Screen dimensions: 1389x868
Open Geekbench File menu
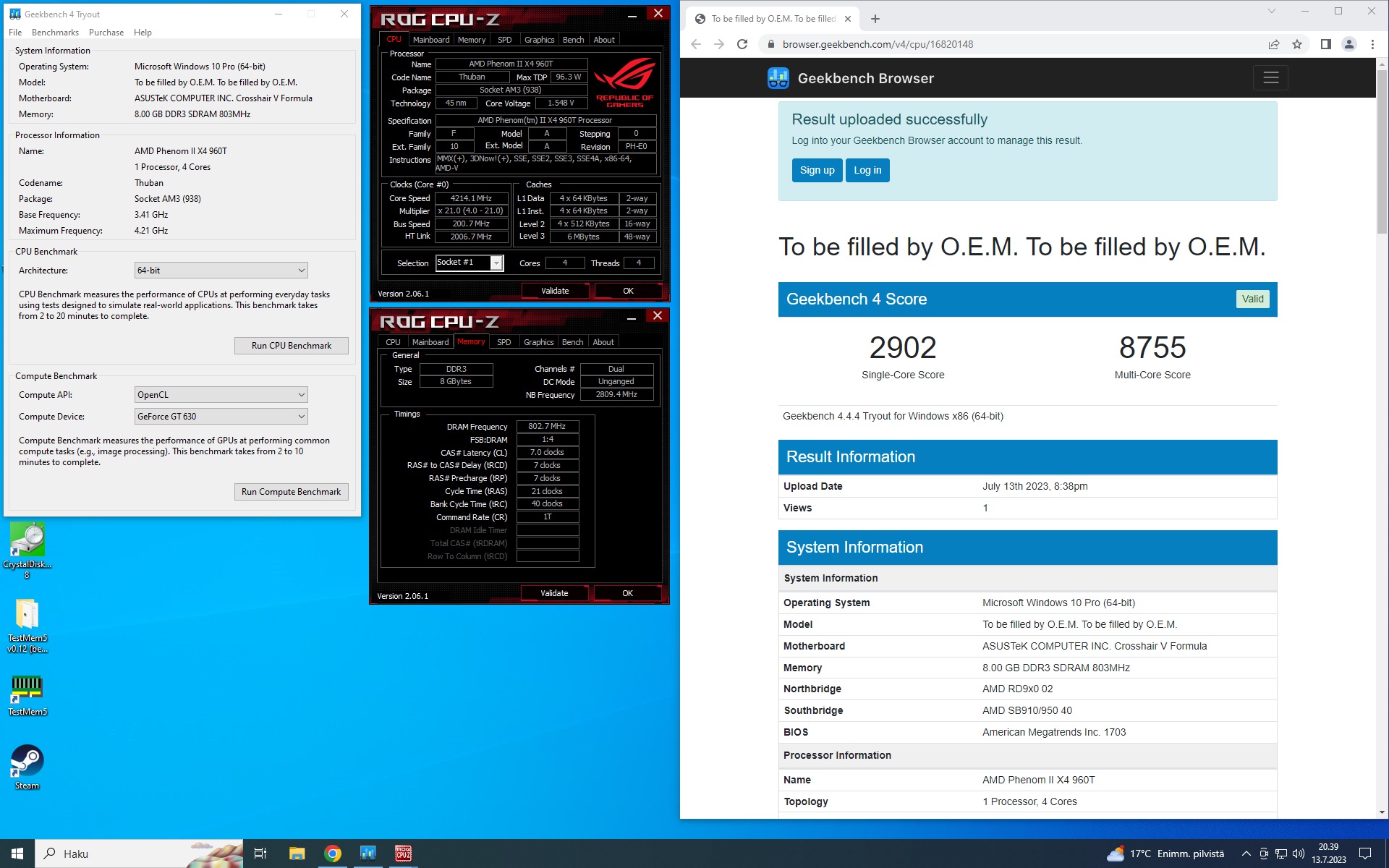click(x=15, y=33)
